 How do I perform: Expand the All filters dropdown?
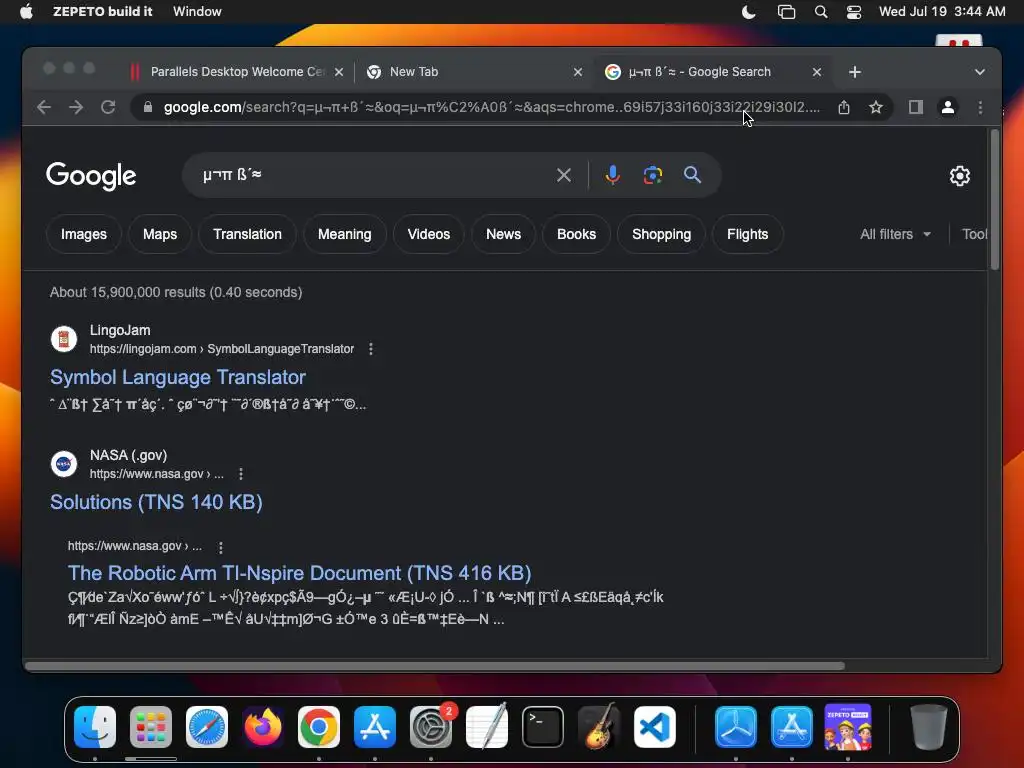tap(895, 234)
